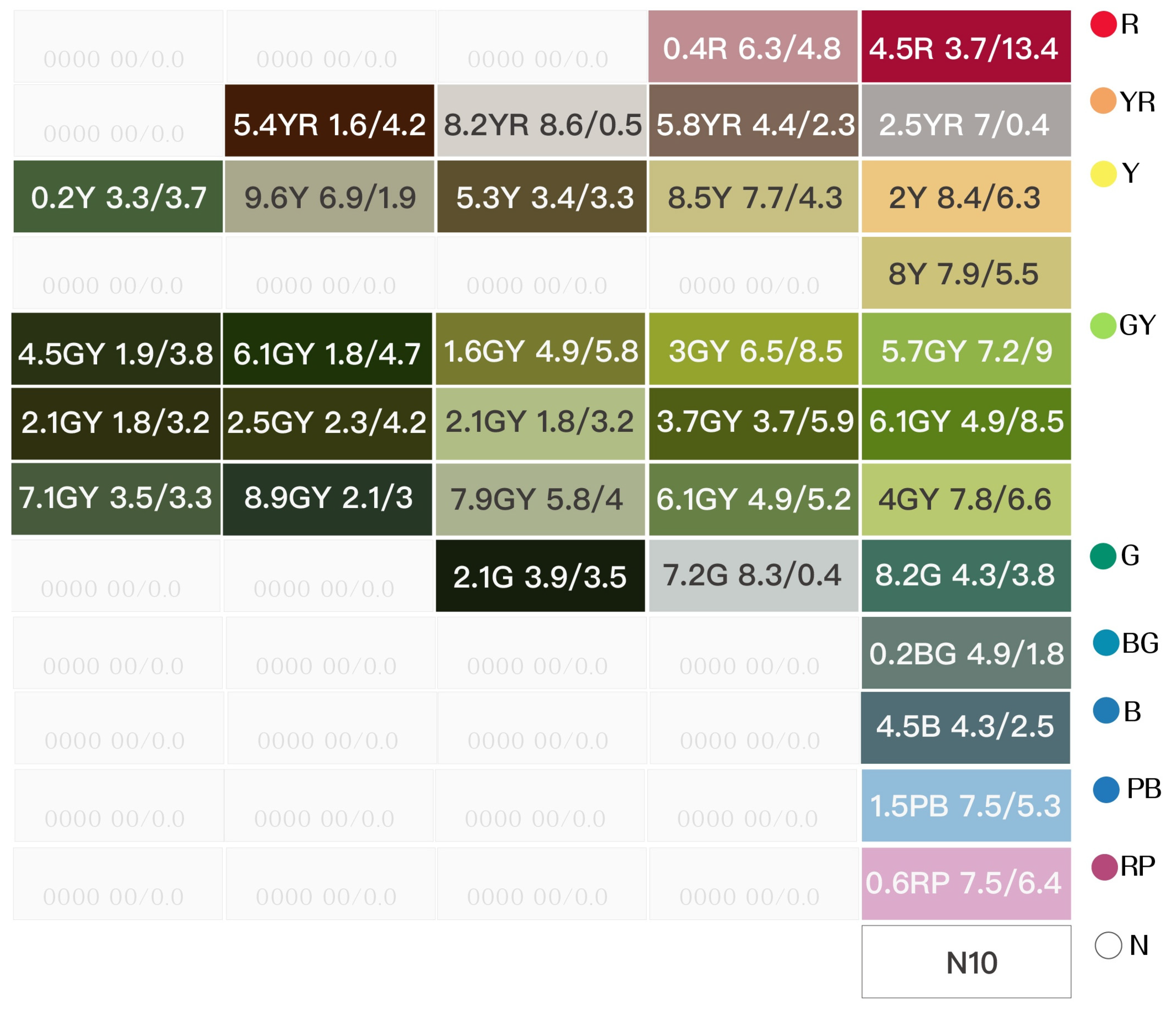The width and height of the screenshot is (1176, 1012).
Task: Choose the 4.5B 4.3/2.5 slate swatch
Action: coord(965,727)
